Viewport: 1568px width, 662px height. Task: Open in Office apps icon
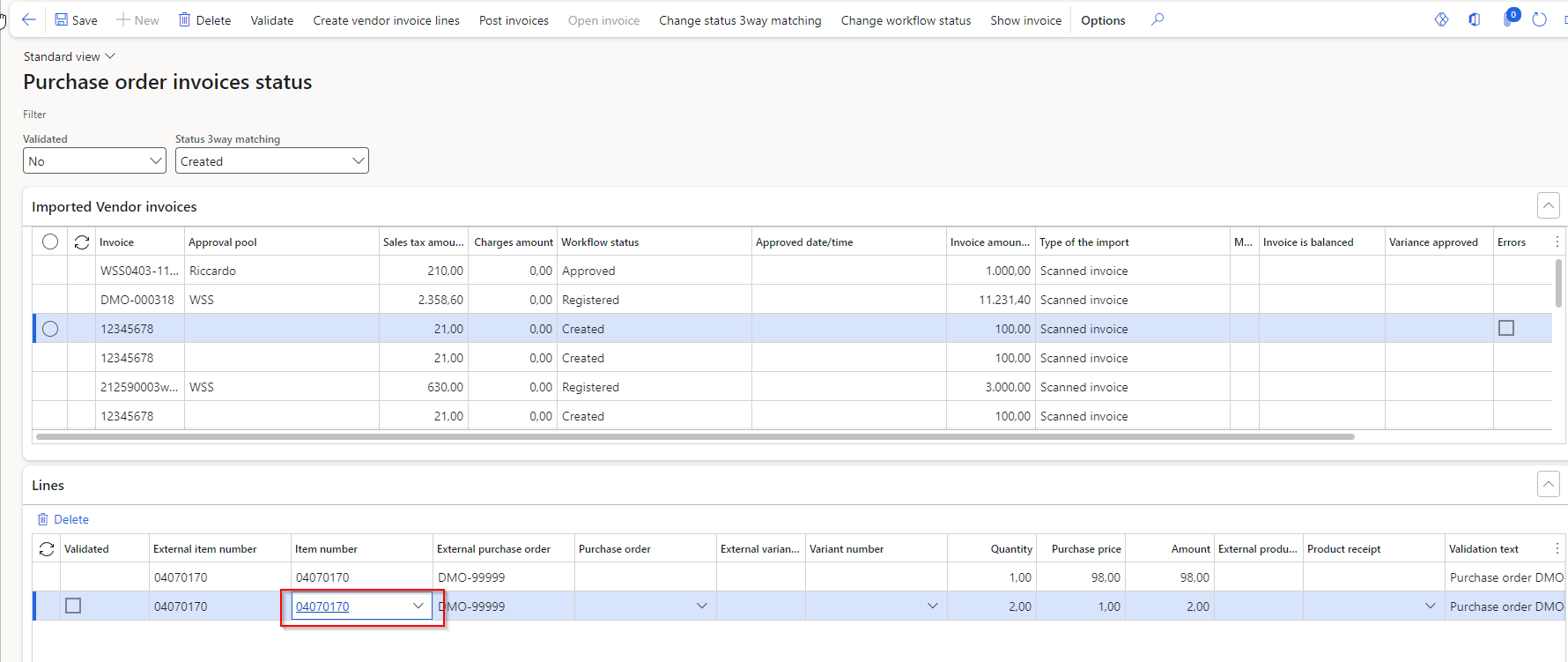coord(1475,19)
